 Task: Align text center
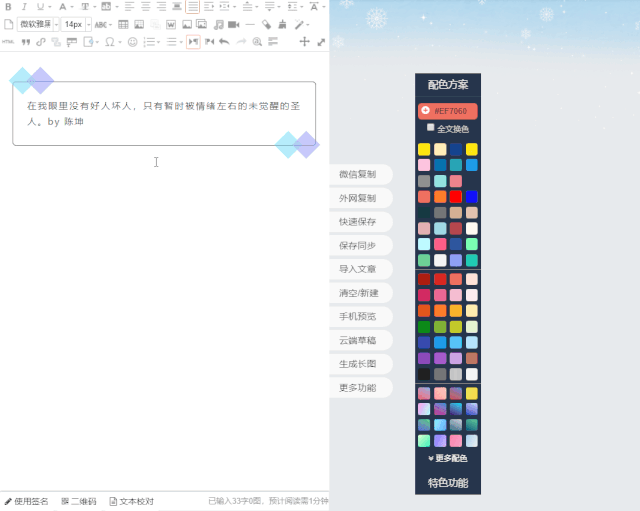click(145, 7)
